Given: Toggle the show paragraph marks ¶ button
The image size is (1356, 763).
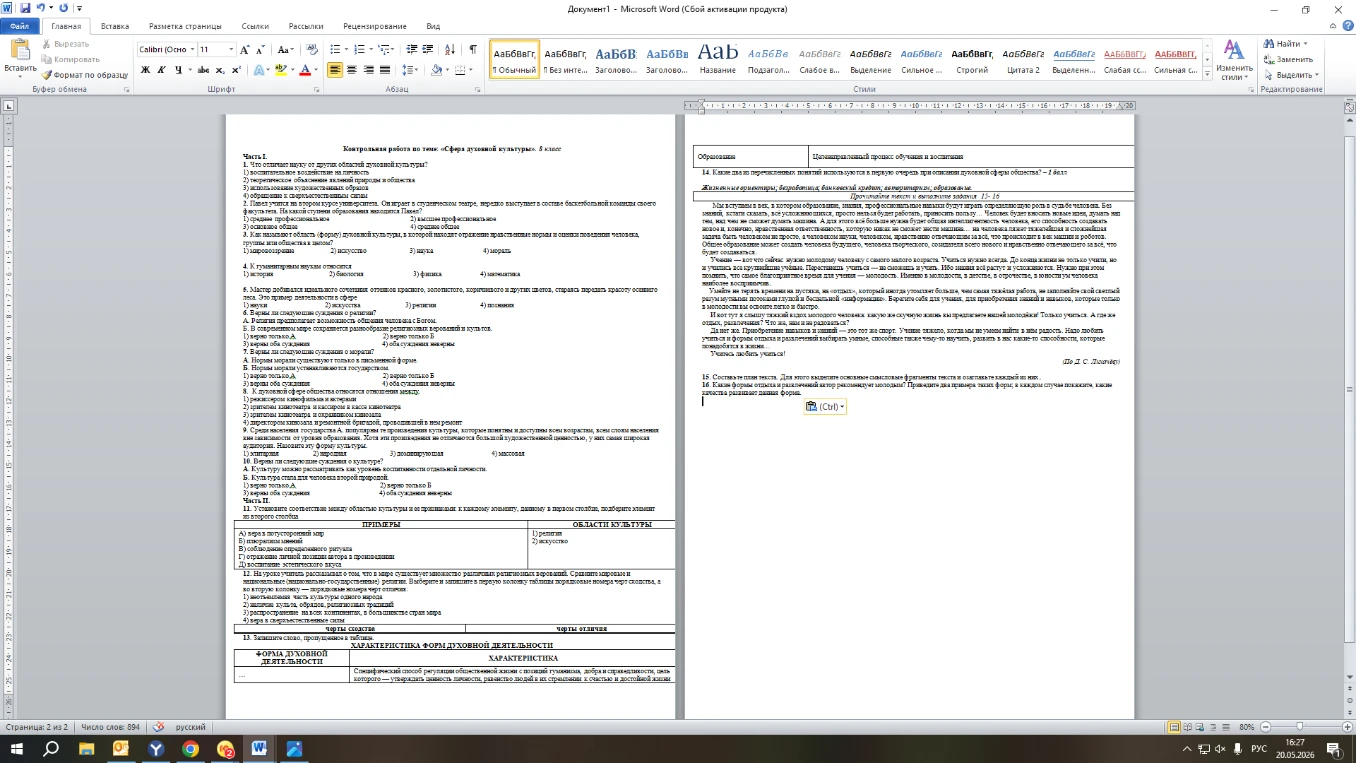Looking at the screenshot, I should click(x=473, y=49).
